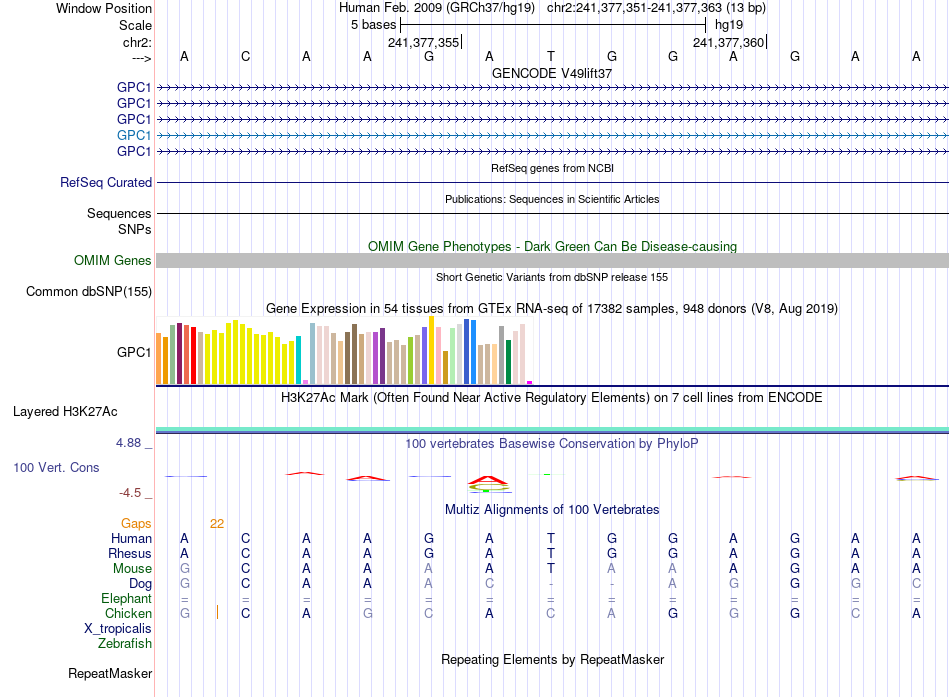Open the OMIM Gene Phenotypes track title
Viewport: 950px width, 697px height.
(x=552, y=247)
